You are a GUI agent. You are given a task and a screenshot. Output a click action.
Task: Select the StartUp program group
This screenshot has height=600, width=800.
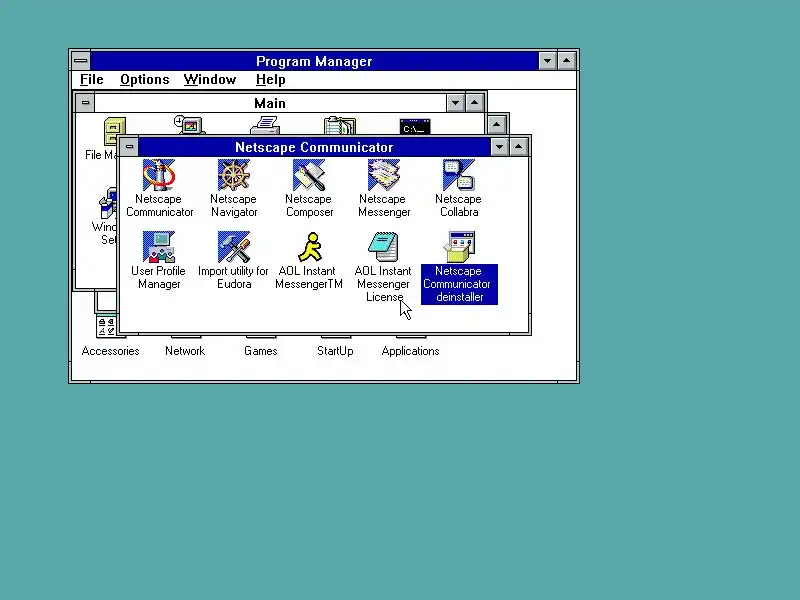335,351
